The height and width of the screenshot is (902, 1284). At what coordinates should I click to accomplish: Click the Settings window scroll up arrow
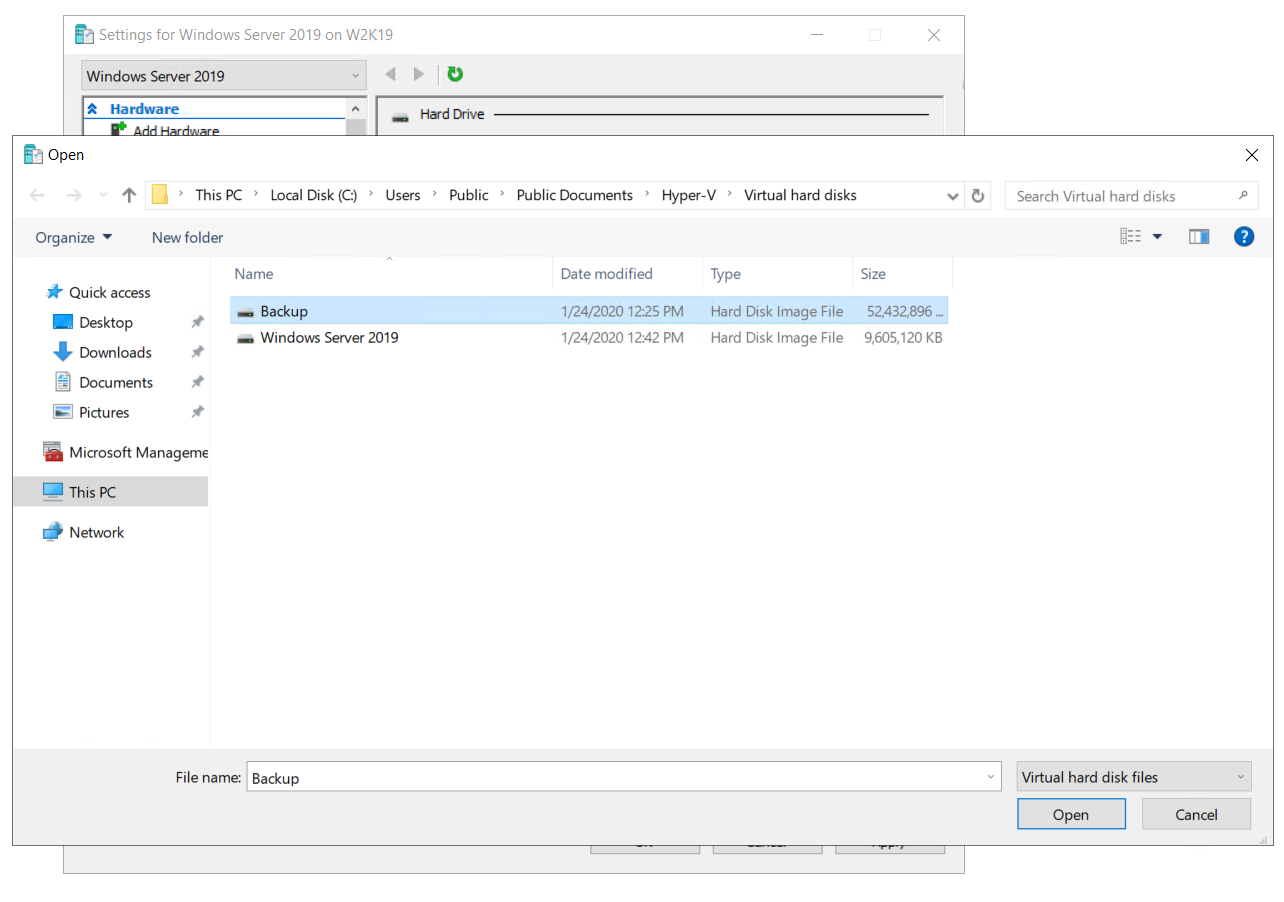click(x=355, y=108)
